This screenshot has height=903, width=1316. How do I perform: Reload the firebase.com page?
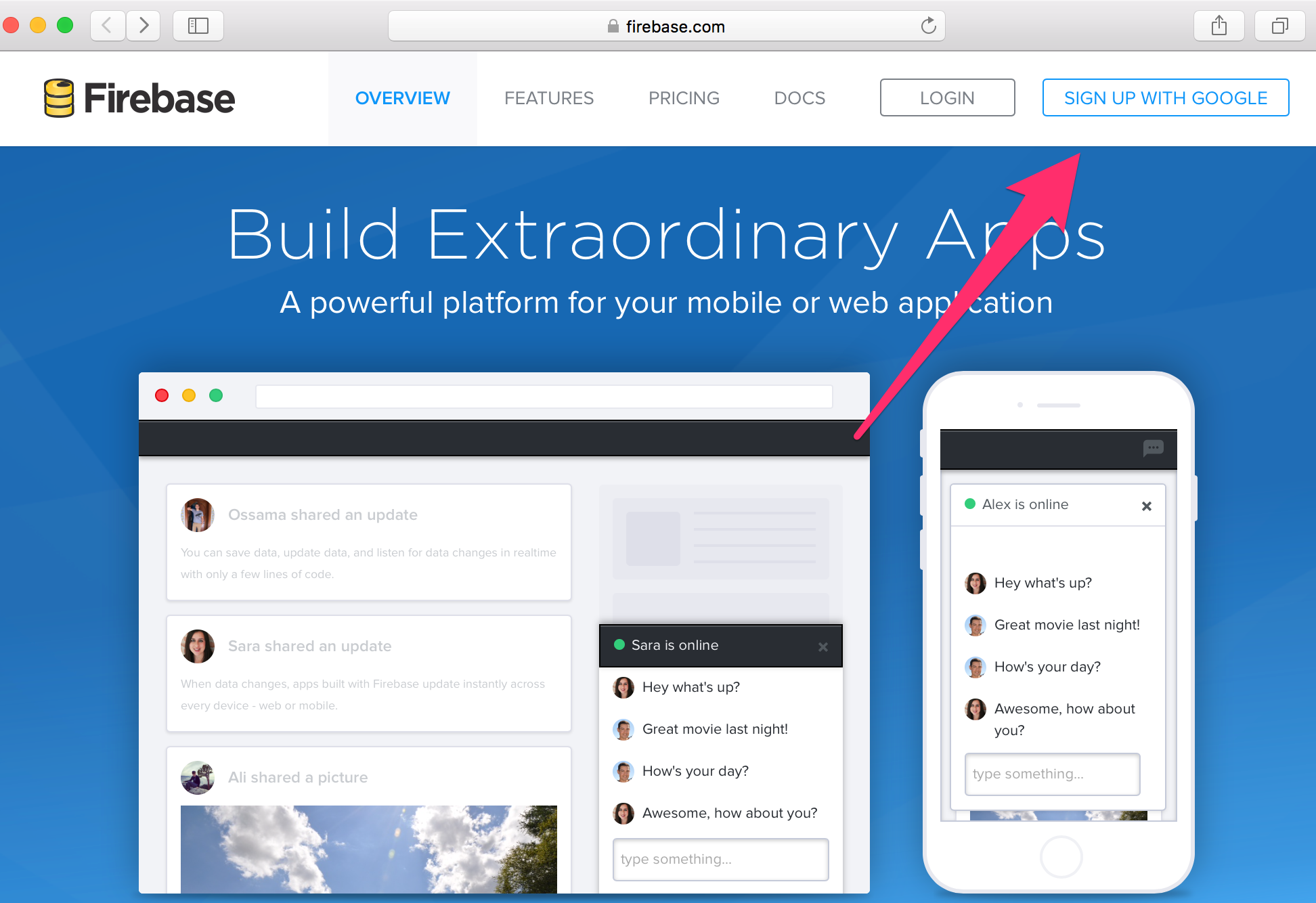[928, 26]
